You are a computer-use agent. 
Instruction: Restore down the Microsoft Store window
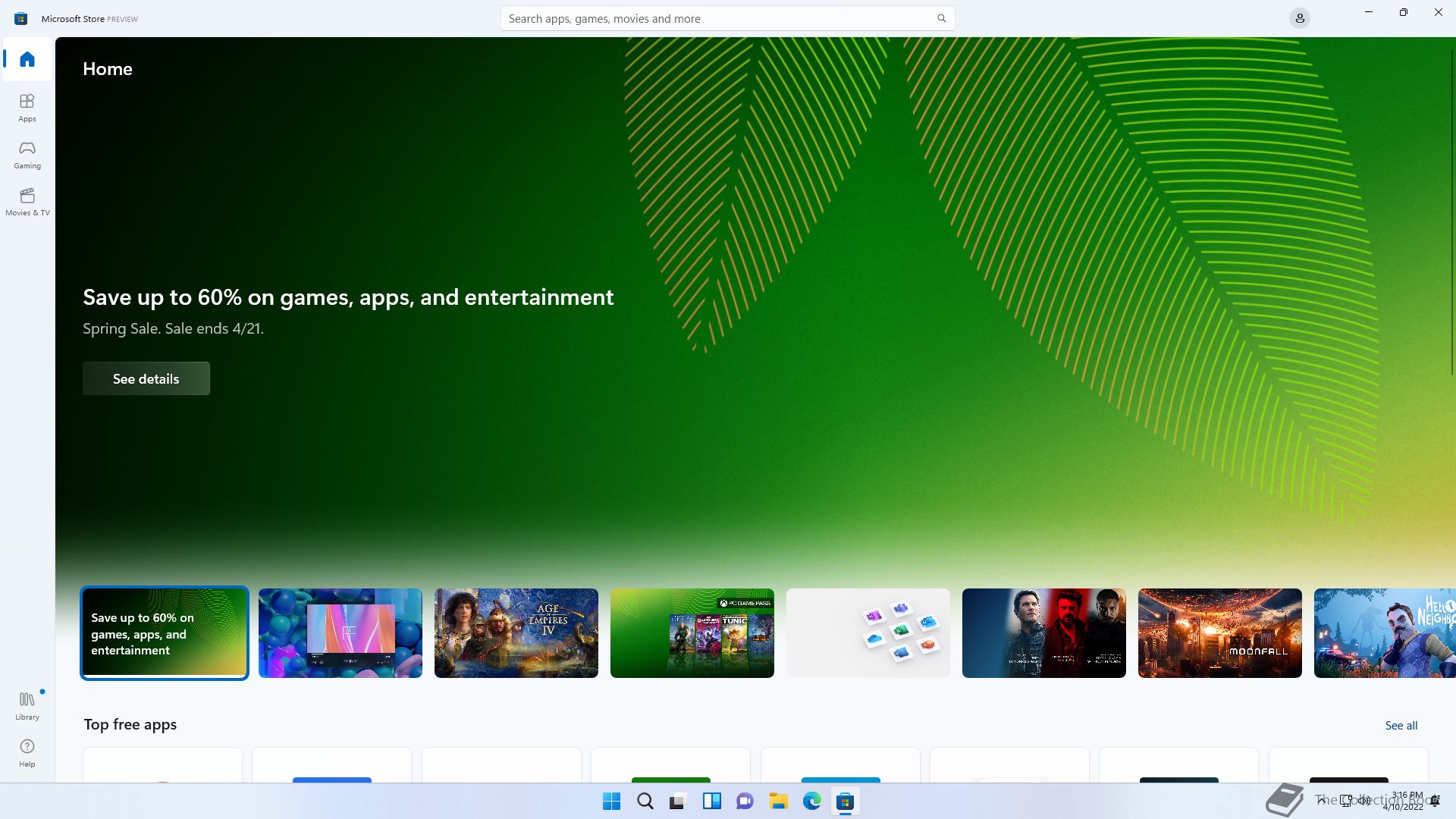[1404, 12]
